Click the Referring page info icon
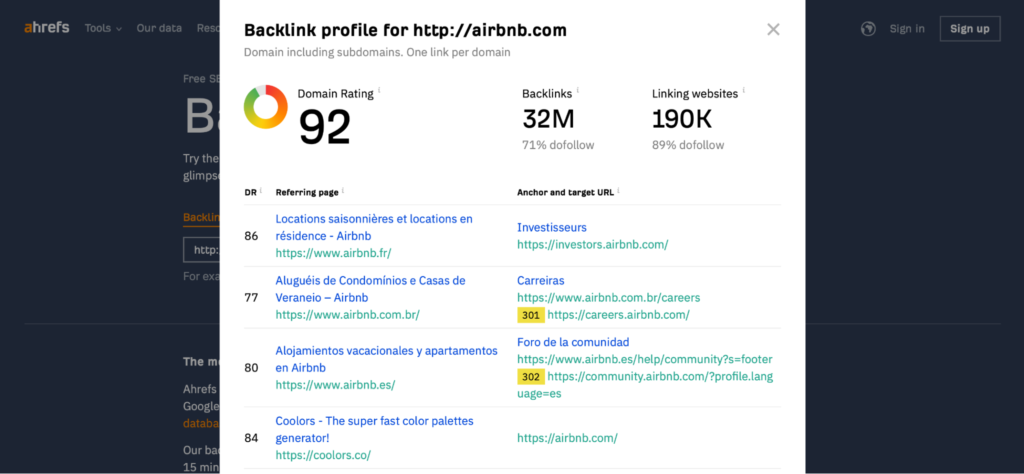 point(343,190)
